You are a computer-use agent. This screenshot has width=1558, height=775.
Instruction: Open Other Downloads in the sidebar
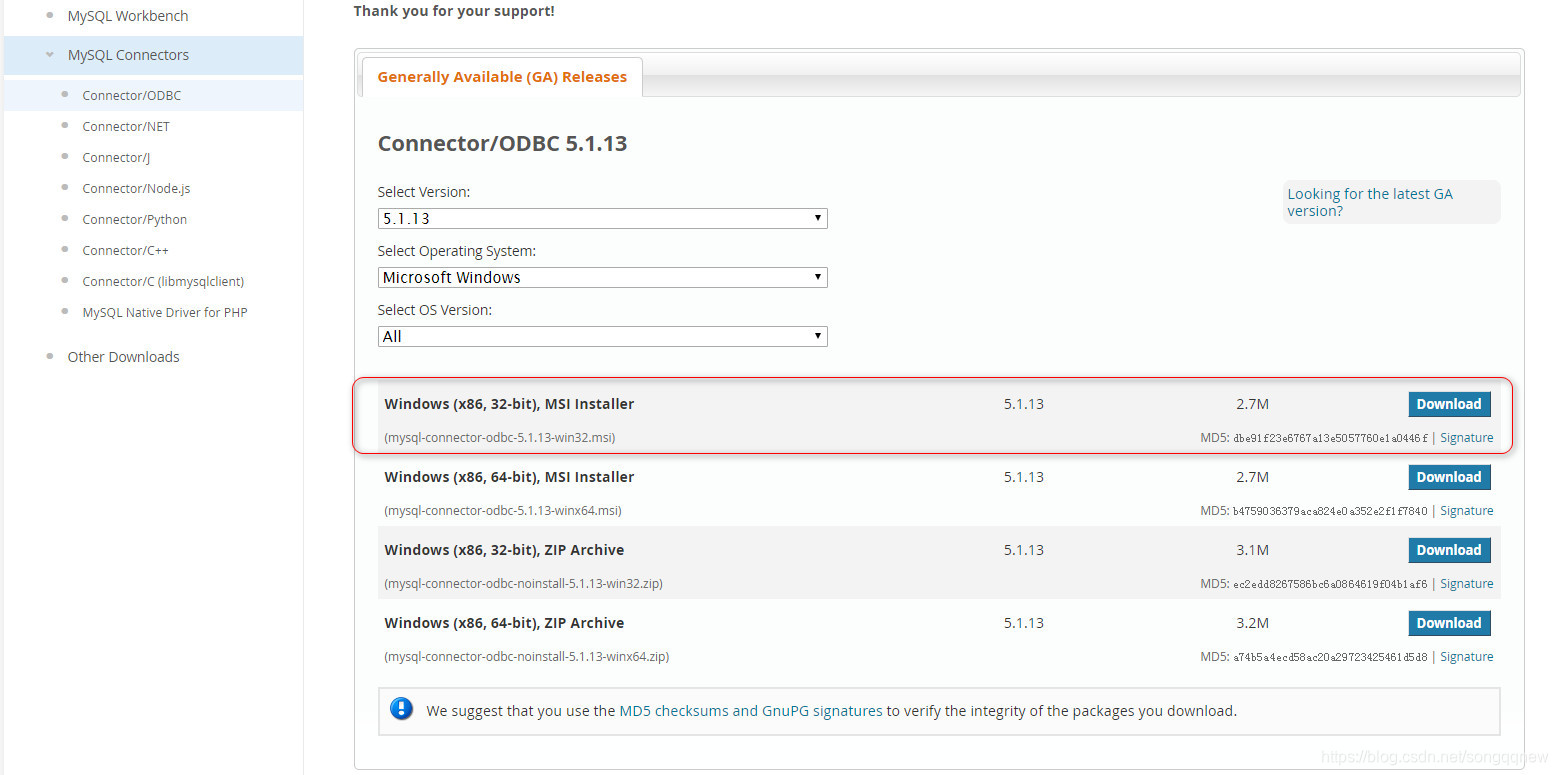click(123, 357)
